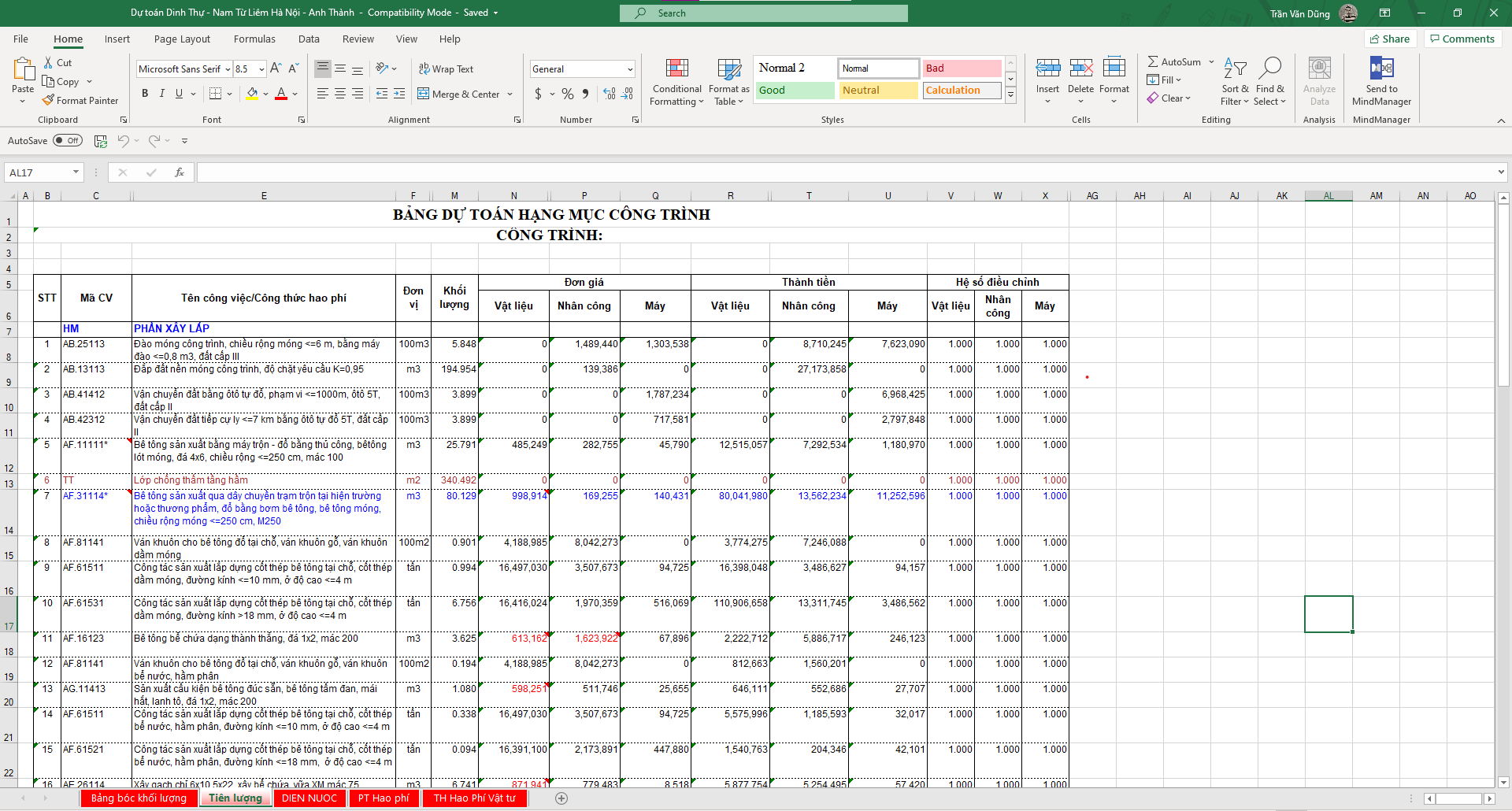This screenshot has height=811, width=1512.
Task: Open Find & Select tool
Action: point(1269,82)
